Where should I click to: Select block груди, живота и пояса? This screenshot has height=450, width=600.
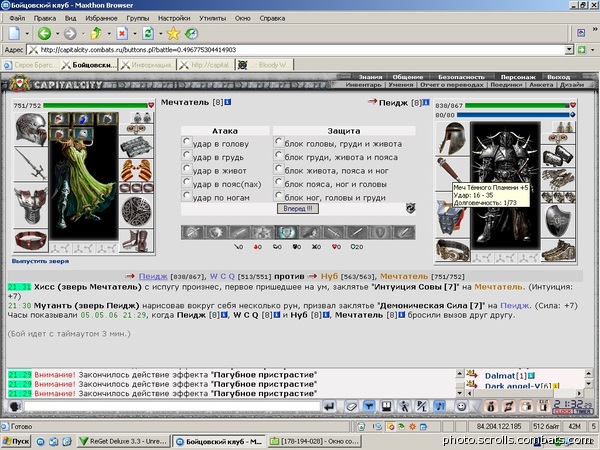coord(278,155)
